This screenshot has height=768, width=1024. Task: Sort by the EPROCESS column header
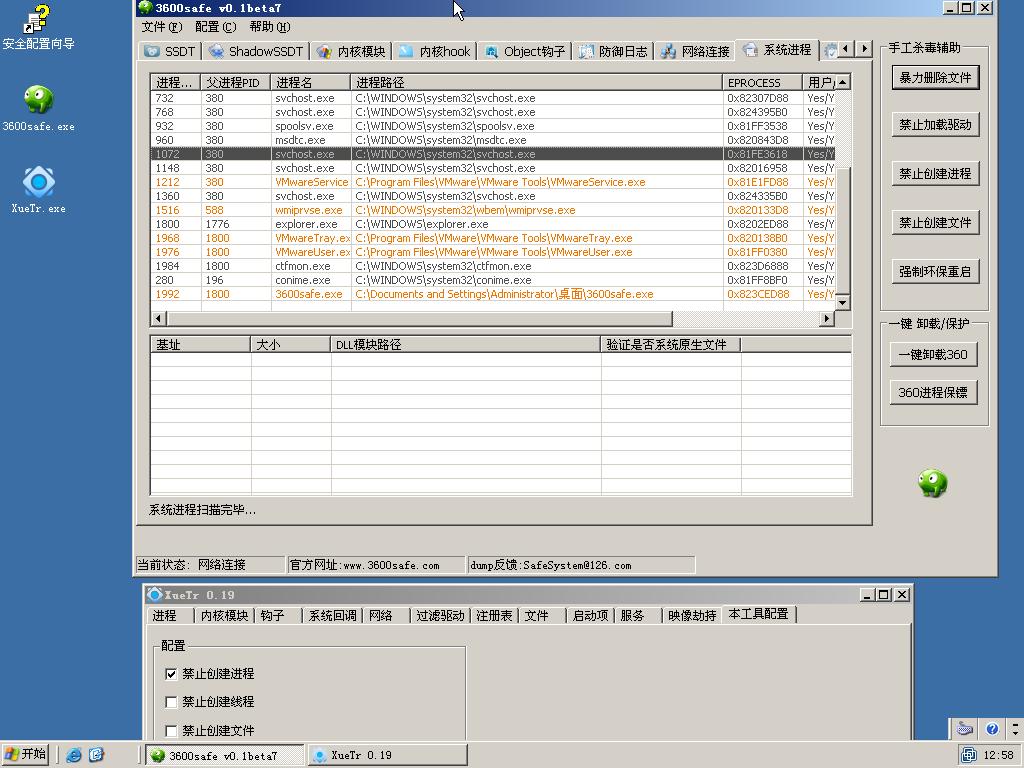[x=762, y=82]
